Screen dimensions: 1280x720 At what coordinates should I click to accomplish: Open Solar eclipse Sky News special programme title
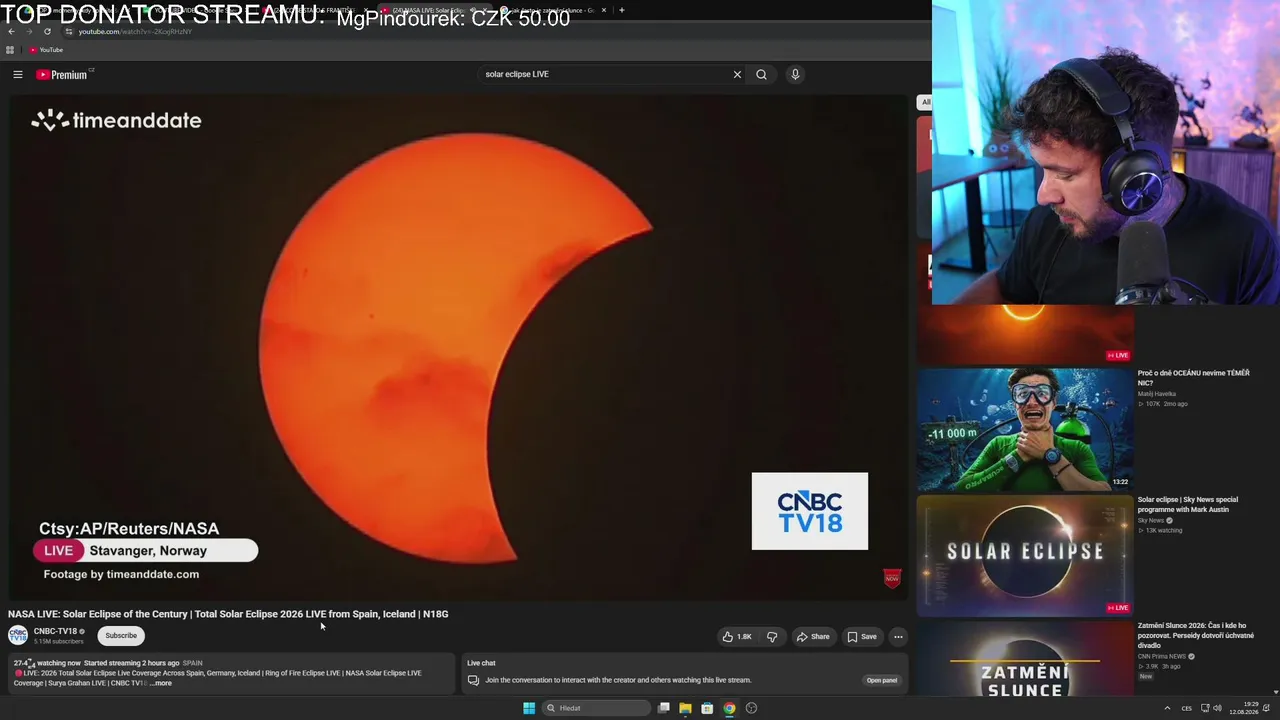[x=1188, y=505]
